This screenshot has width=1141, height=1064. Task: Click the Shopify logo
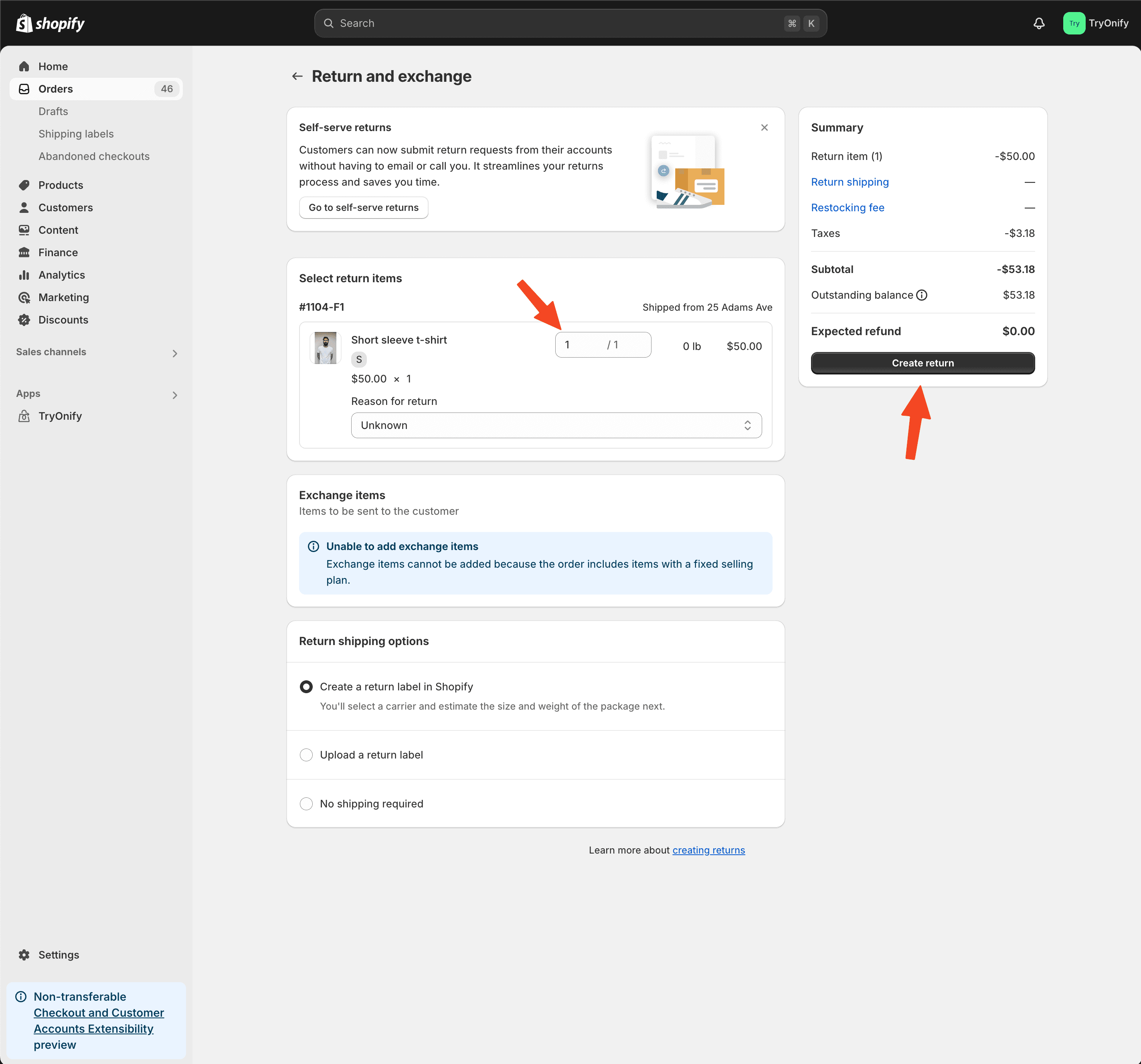pyautogui.click(x=51, y=24)
